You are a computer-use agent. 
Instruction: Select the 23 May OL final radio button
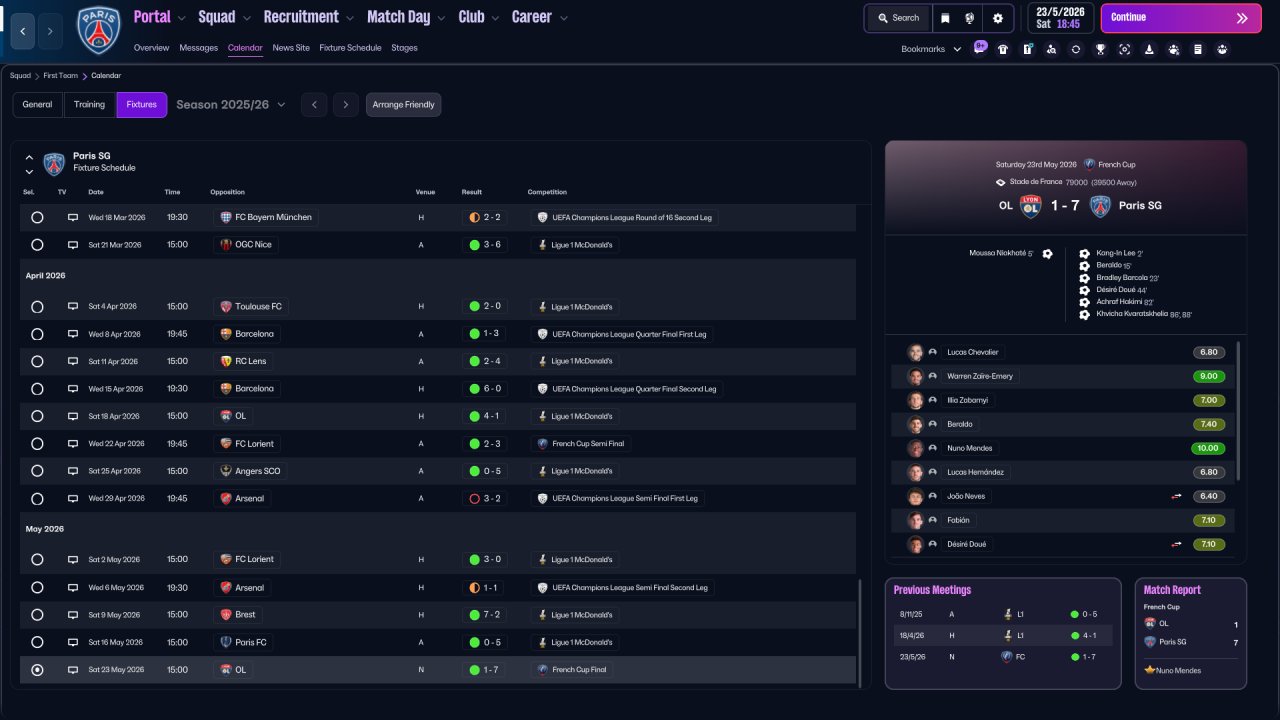coord(37,670)
